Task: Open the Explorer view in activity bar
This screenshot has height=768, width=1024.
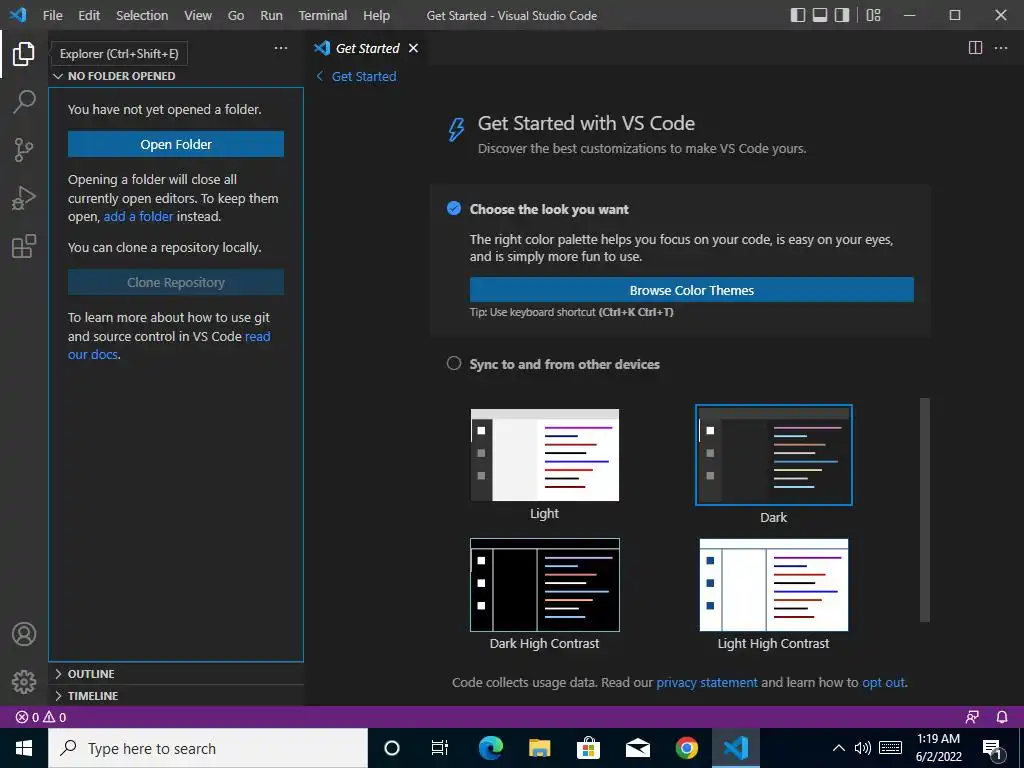Action: point(24,54)
